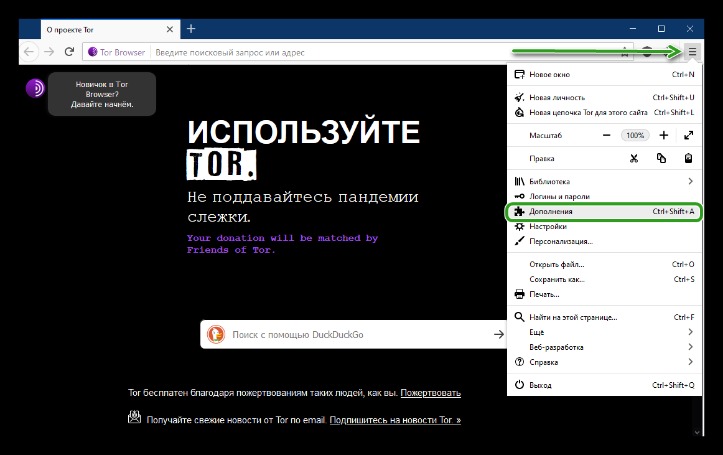Click the purple Tor onion logo icon

click(36, 88)
